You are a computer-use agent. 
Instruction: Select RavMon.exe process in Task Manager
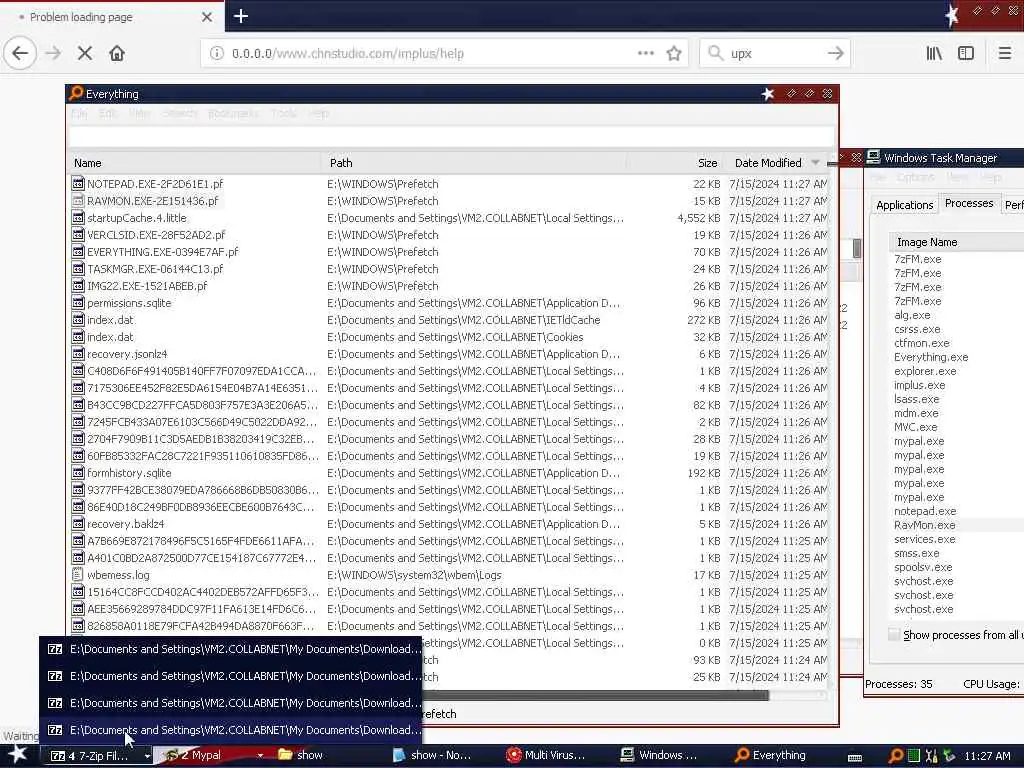tap(924, 525)
